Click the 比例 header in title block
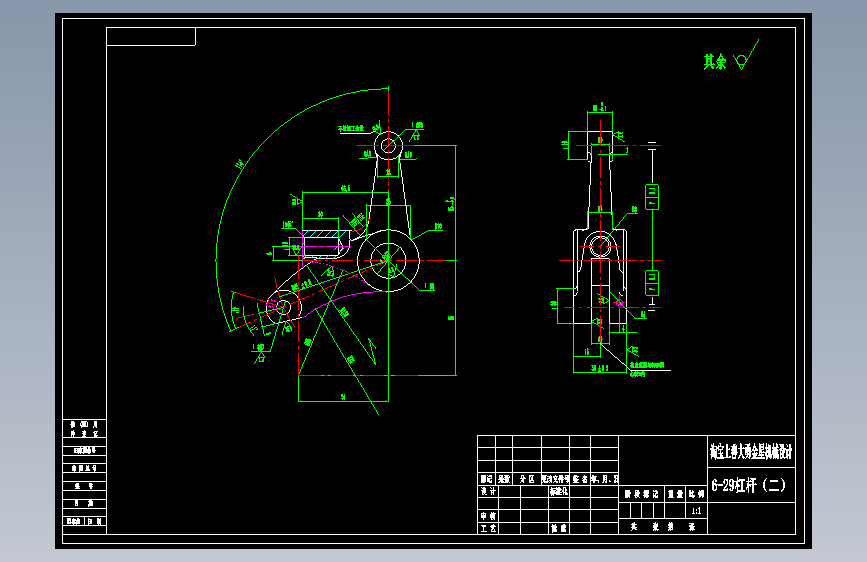 tap(696, 494)
